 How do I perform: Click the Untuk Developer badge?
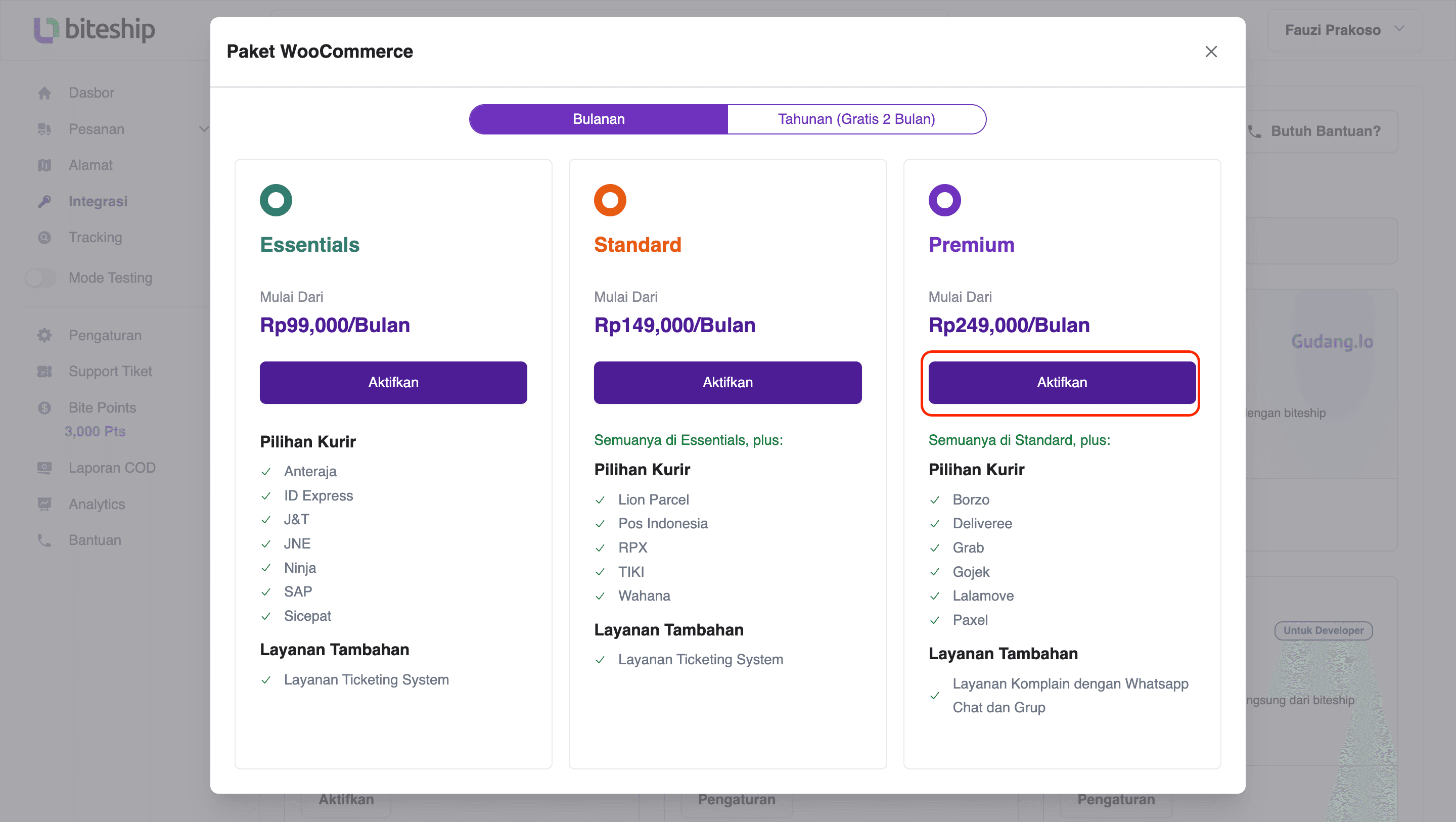tap(1323, 630)
